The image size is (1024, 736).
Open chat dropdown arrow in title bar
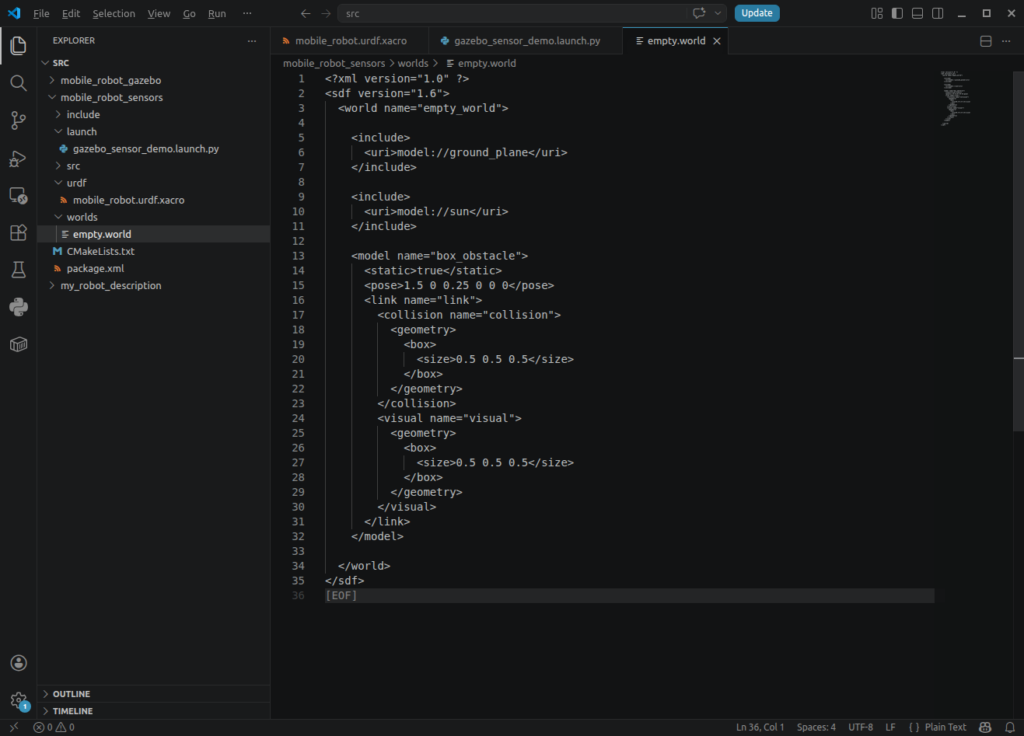pyautogui.click(x=718, y=13)
